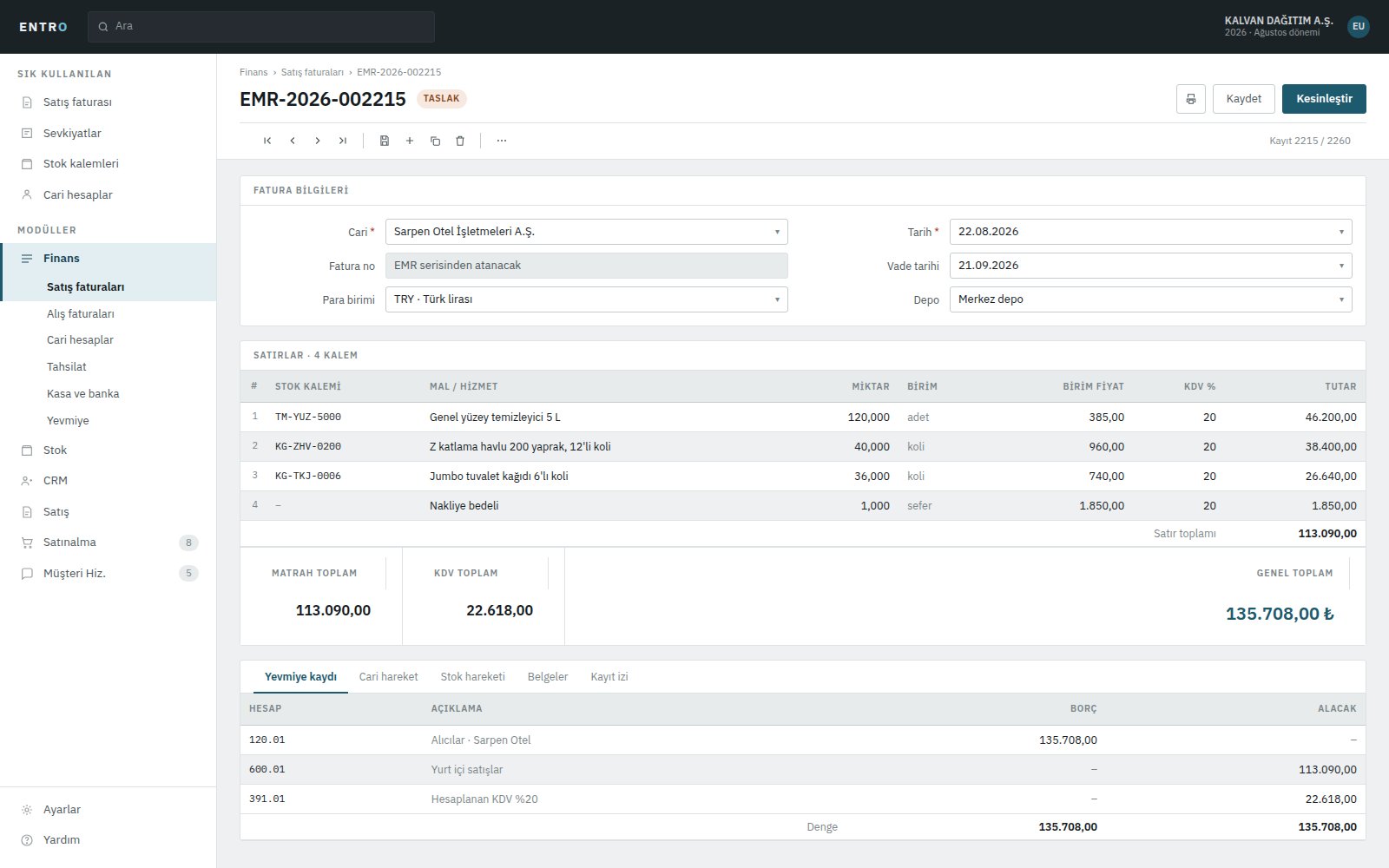The width and height of the screenshot is (1389, 868).
Task: Switch to Cari hareket tab
Action: [x=388, y=676]
